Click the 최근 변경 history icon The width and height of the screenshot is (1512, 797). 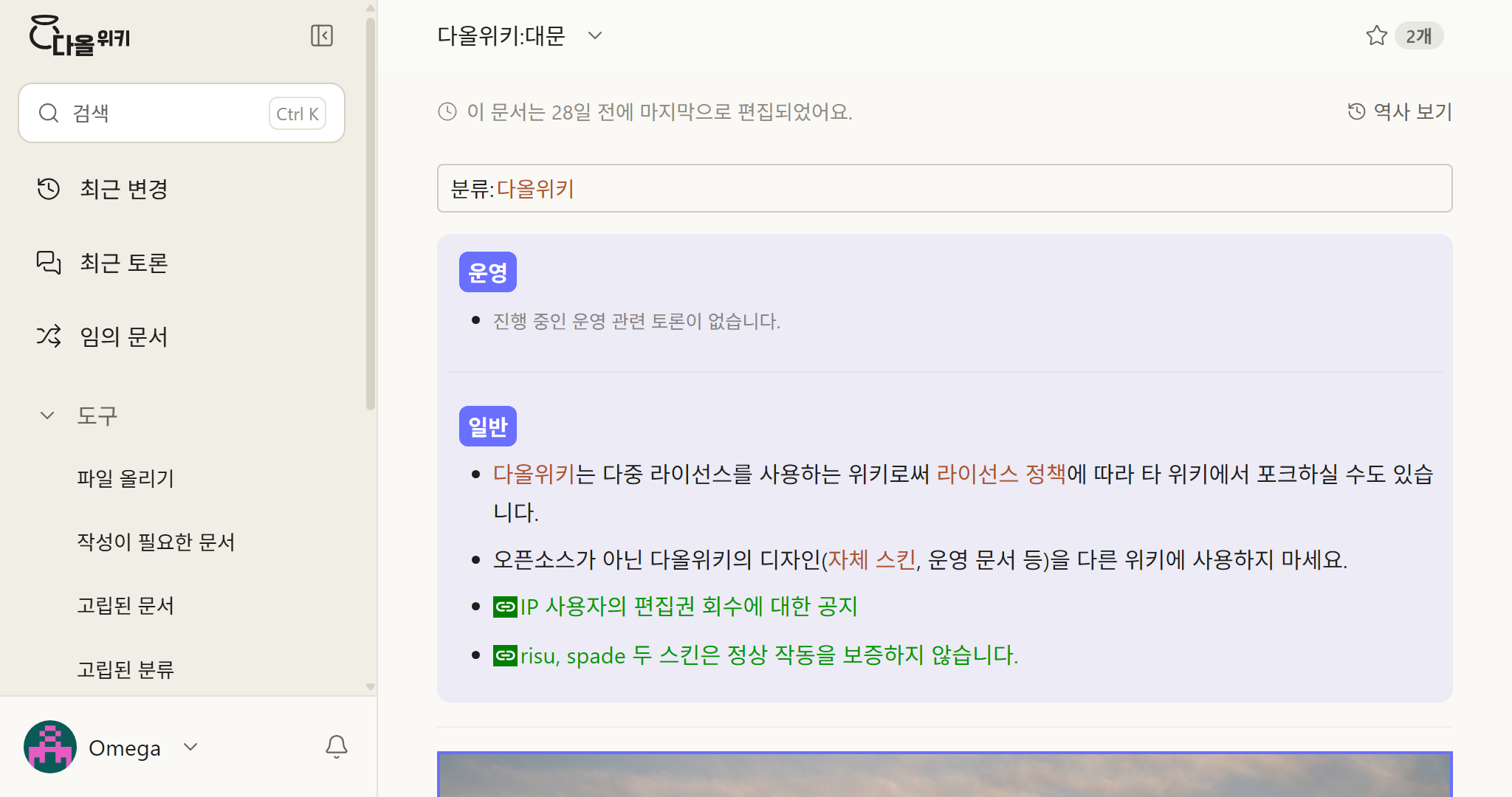click(49, 189)
